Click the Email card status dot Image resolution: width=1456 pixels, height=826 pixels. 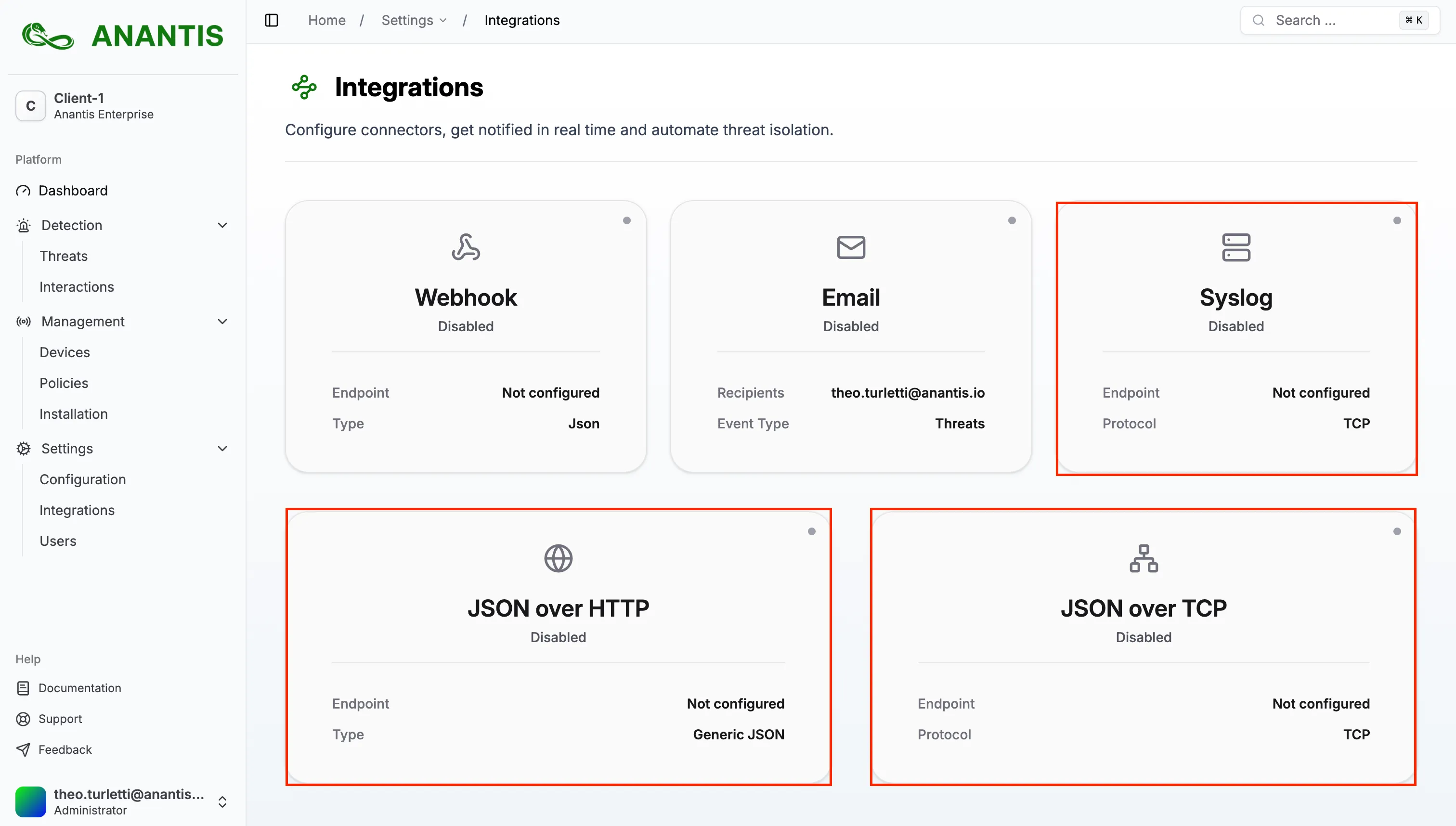pyautogui.click(x=1011, y=220)
